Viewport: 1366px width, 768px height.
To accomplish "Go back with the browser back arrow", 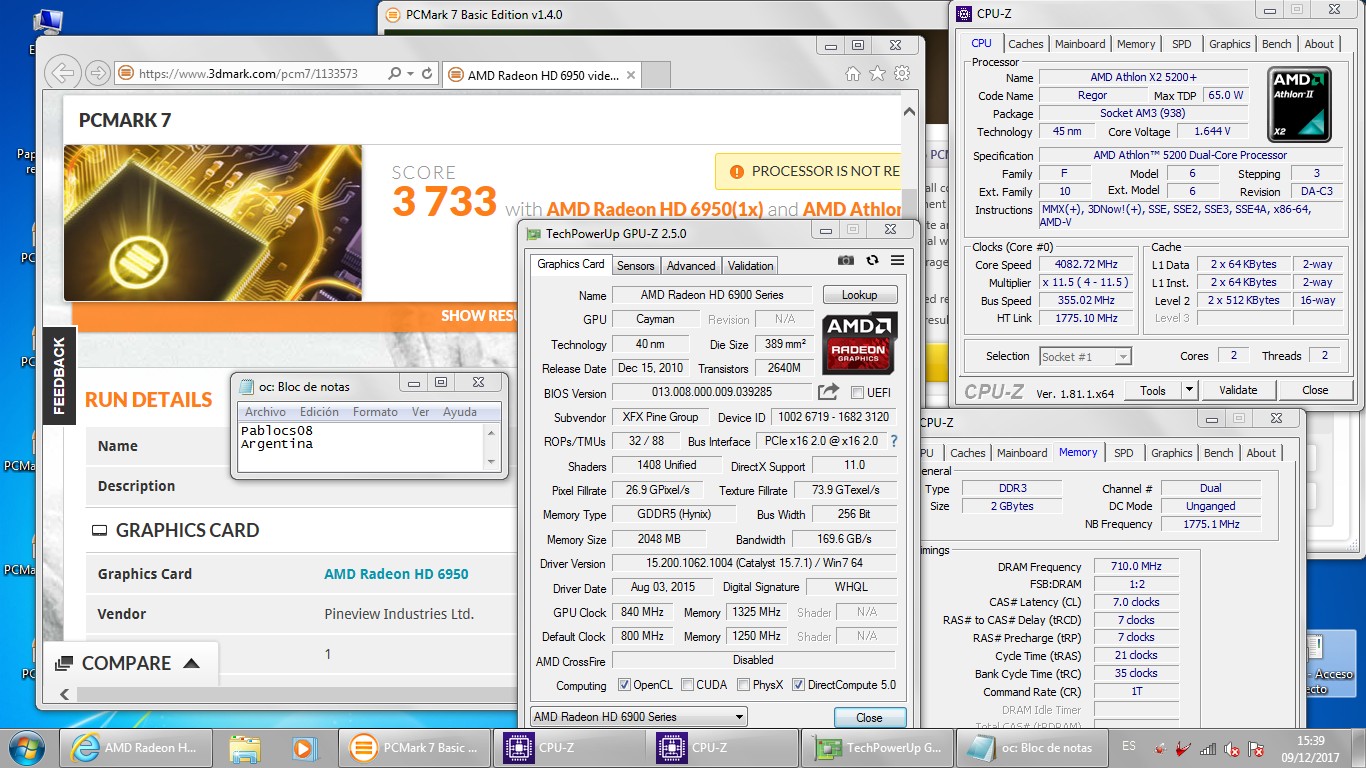I will [x=62, y=73].
